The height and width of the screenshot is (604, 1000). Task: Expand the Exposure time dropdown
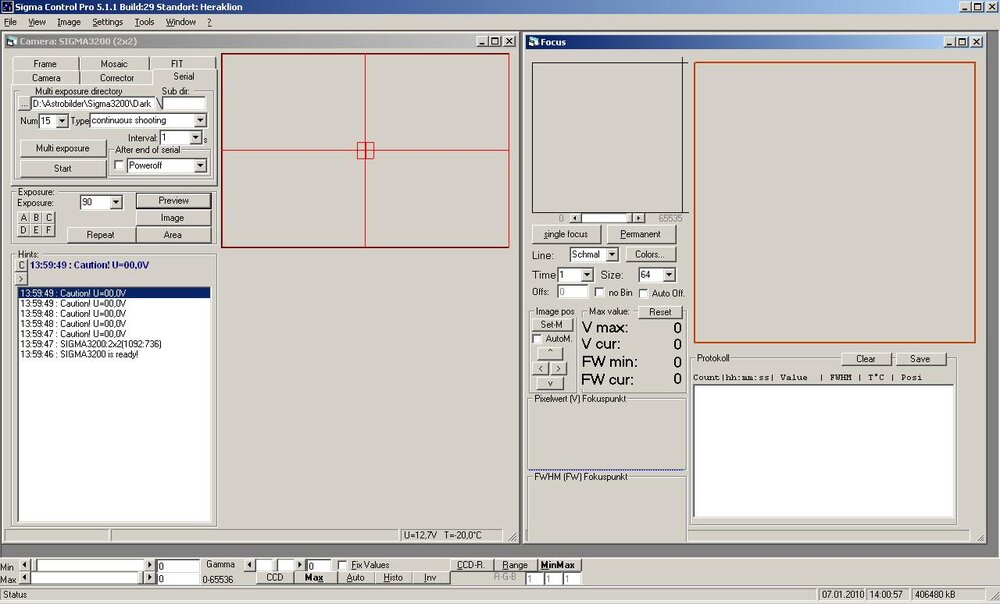115,203
